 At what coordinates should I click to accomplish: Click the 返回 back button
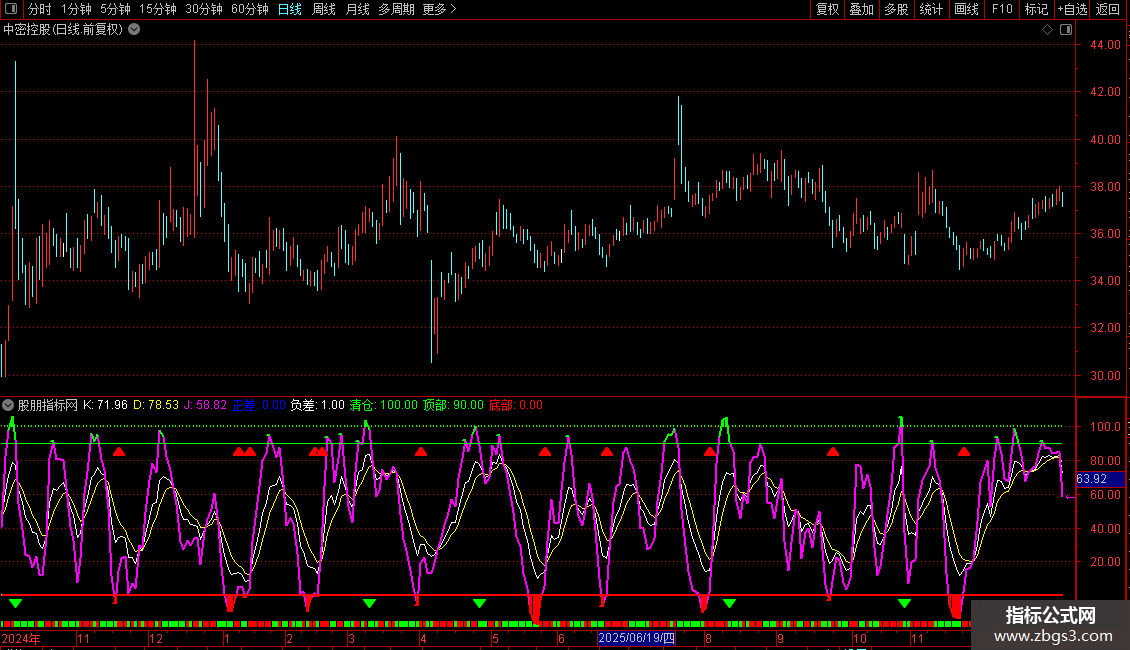click(x=1108, y=9)
